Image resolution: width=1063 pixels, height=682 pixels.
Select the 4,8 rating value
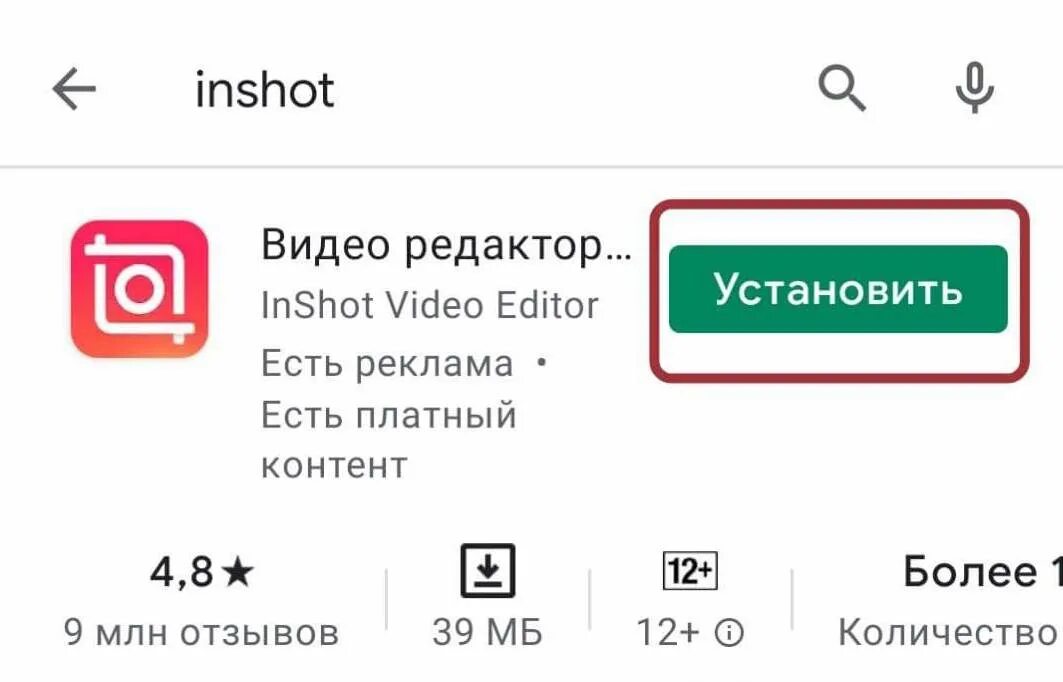coord(181,572)
